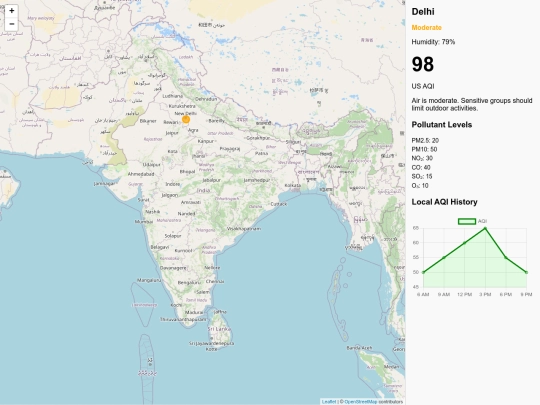
Task: Click Indore label on the map
Action: [173, 184]
